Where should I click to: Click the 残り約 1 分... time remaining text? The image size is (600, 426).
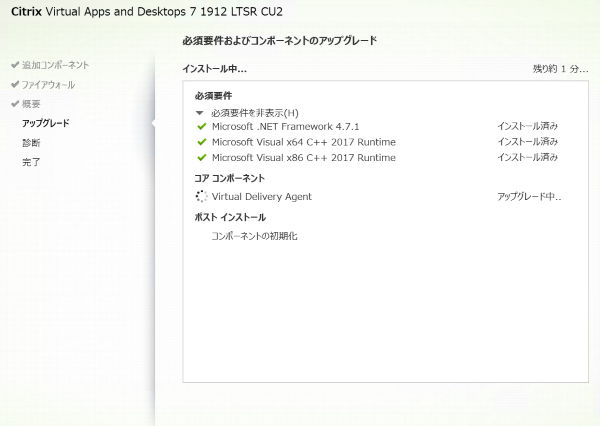tap(561, 69)
